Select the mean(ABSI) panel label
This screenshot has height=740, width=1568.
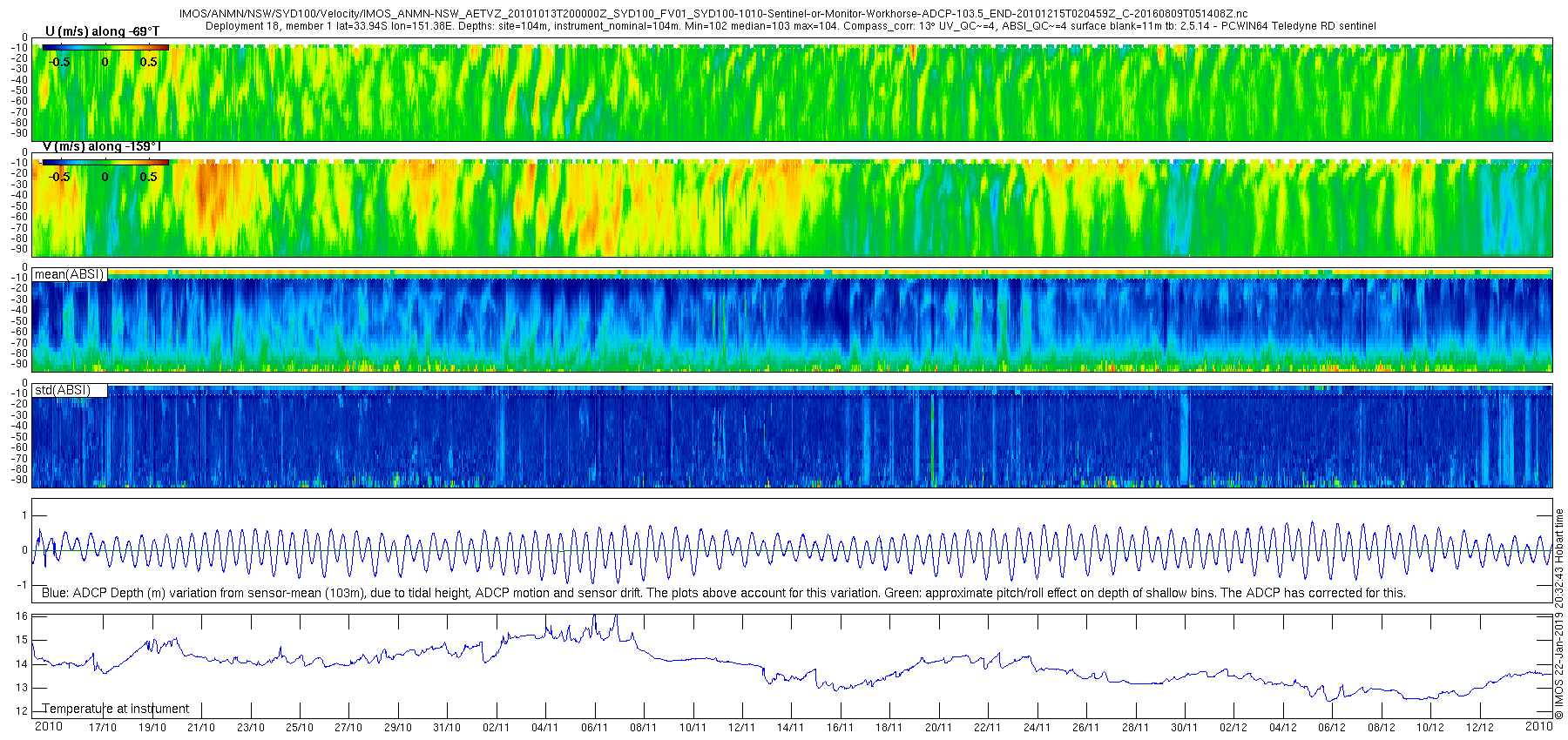(69, 274)
